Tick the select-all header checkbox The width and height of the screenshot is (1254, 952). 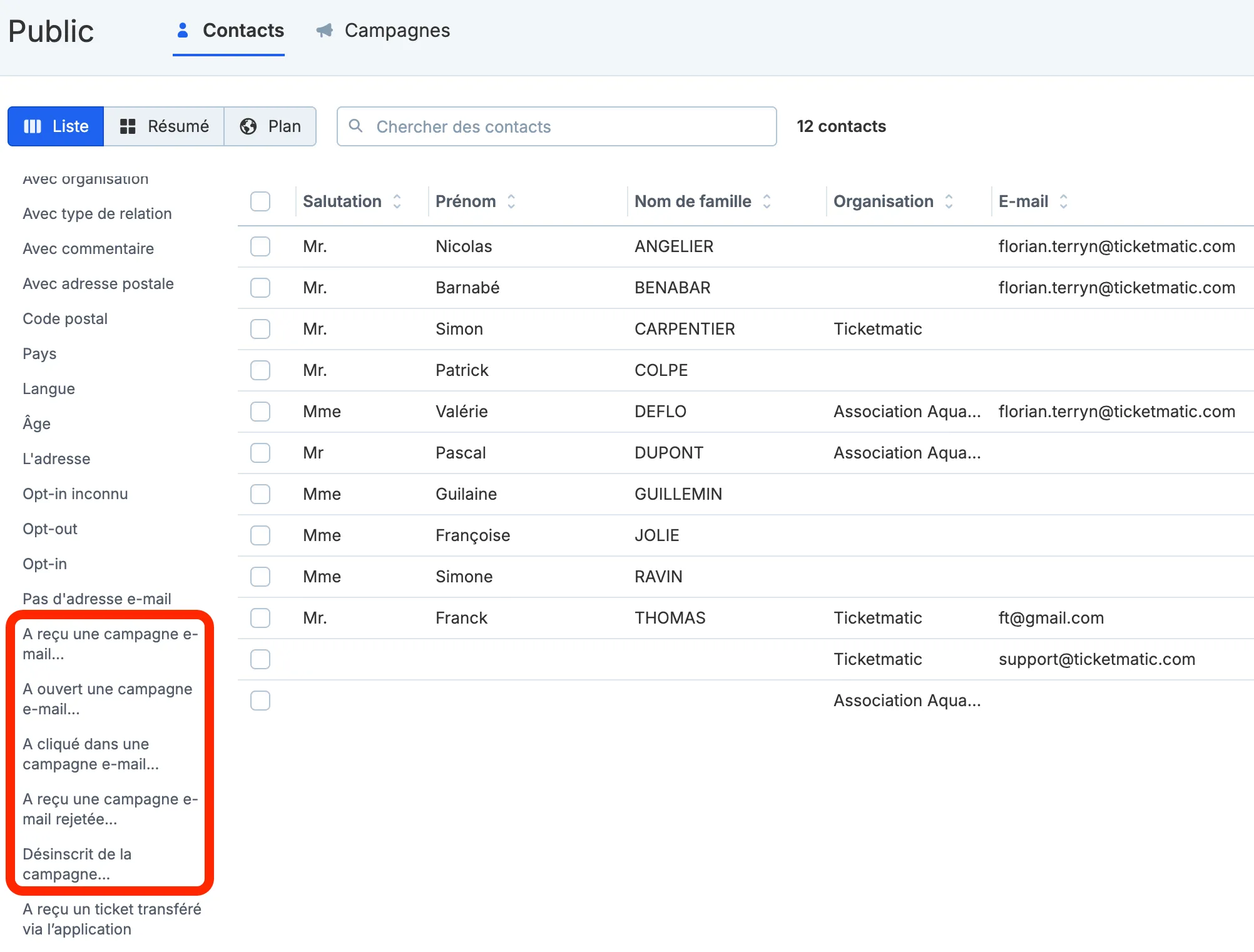click(x=260, y=201)
